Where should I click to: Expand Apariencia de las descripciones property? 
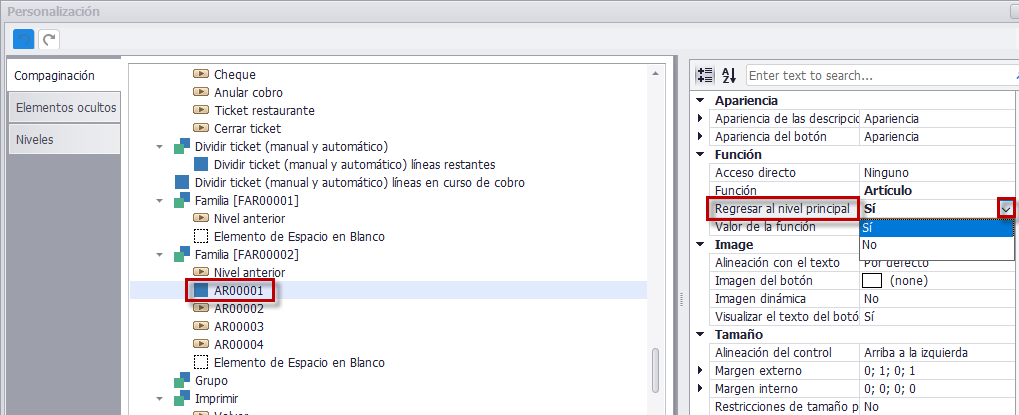click(x=700, y=119)
